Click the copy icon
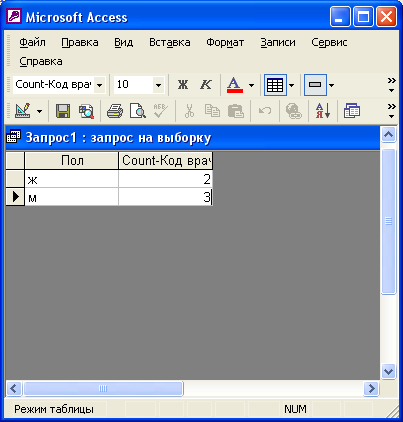 212,111
